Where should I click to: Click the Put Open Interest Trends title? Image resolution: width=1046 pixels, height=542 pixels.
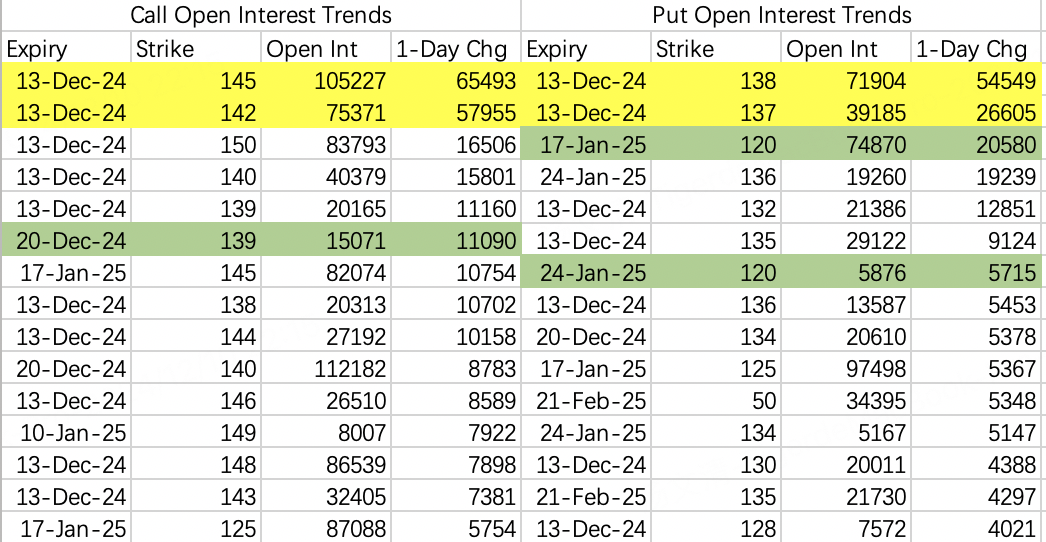[x=782, y=15]
